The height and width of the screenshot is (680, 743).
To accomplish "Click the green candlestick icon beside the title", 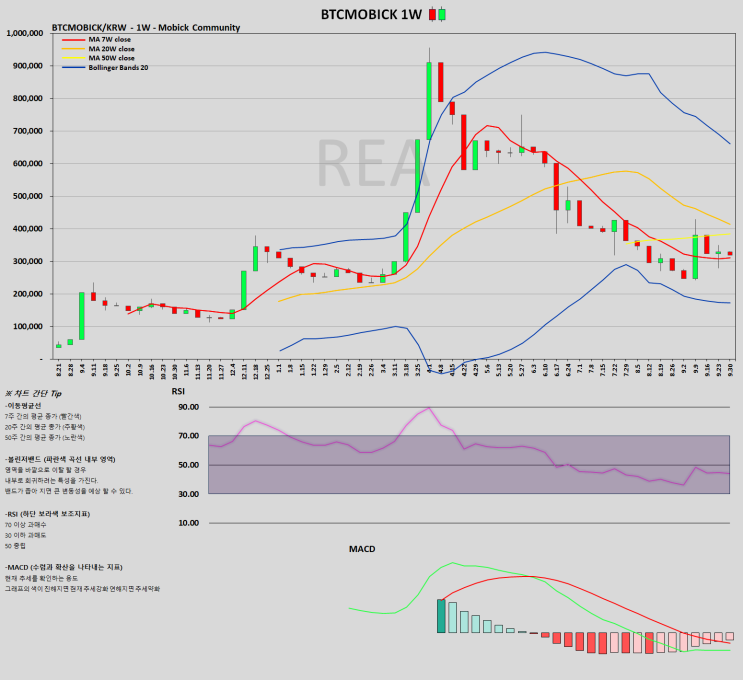I will point(442,14).
